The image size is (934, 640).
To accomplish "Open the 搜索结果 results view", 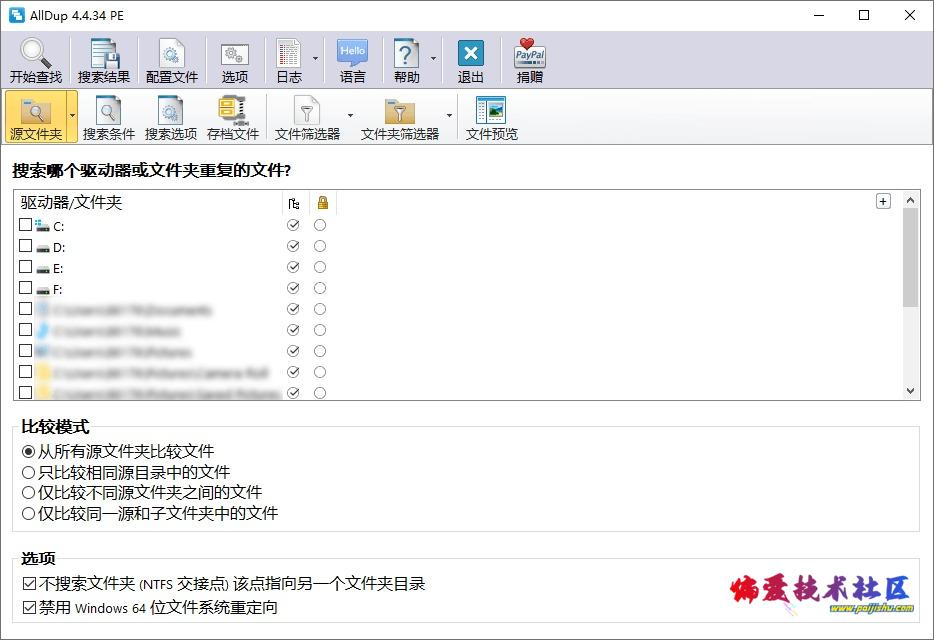I will (104, 60).
